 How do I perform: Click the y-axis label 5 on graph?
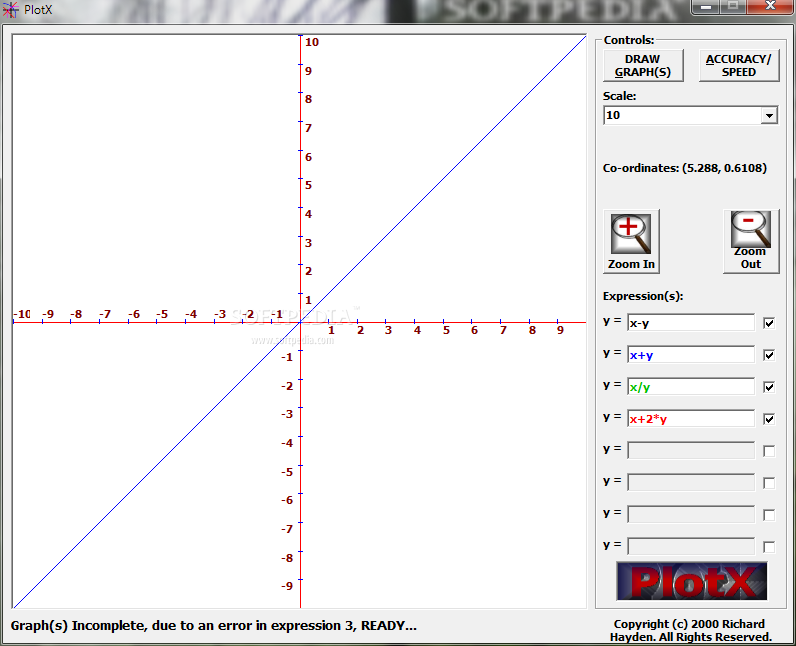[x=308, y=185]
